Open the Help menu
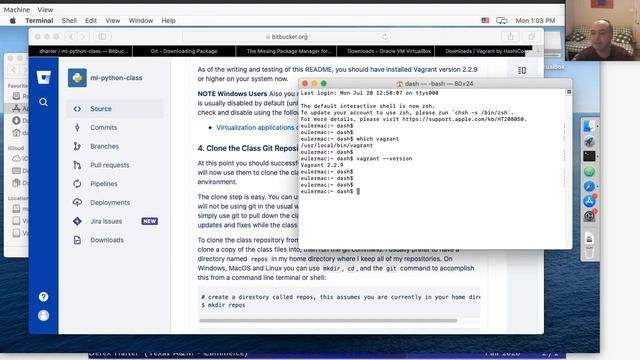This screenshot has width=640, height=360. pos(168,20)
